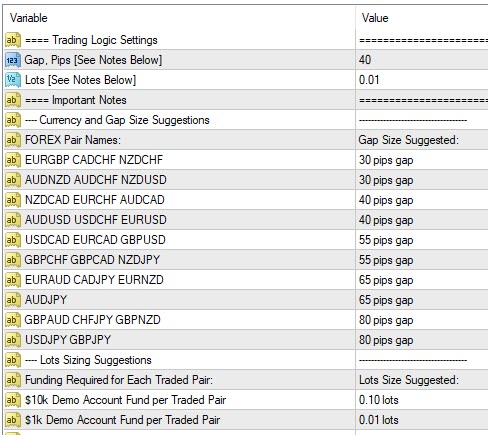Edit the Gap Pips value 40
The image size is (488, 435).
422,60
